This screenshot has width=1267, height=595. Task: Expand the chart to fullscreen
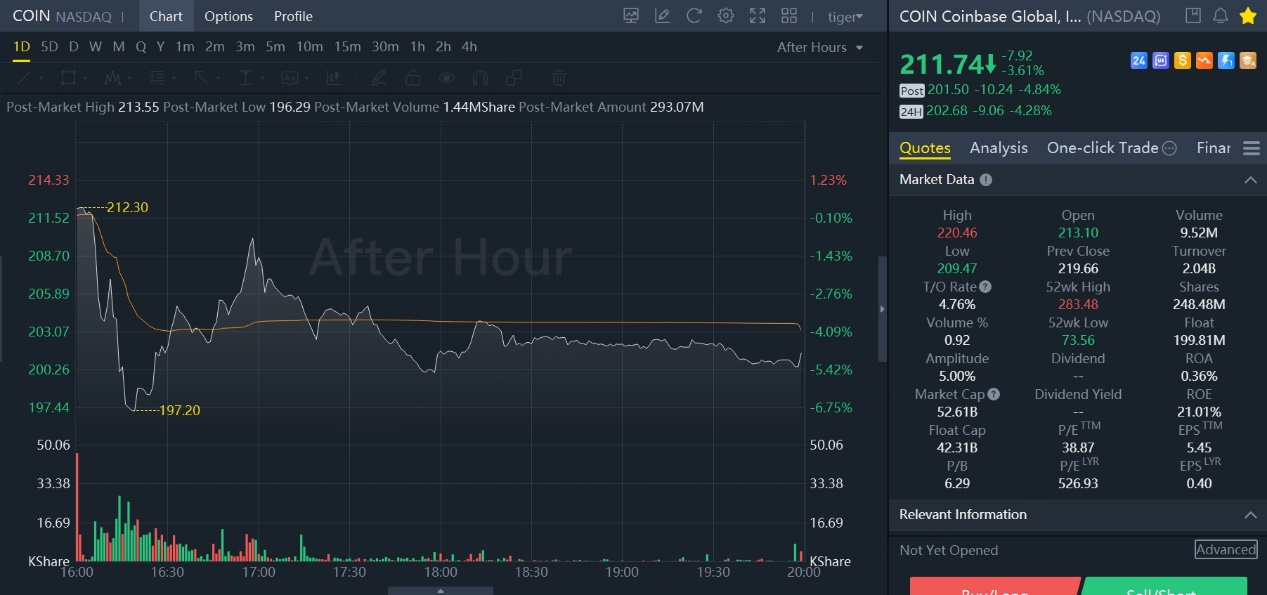758,16
